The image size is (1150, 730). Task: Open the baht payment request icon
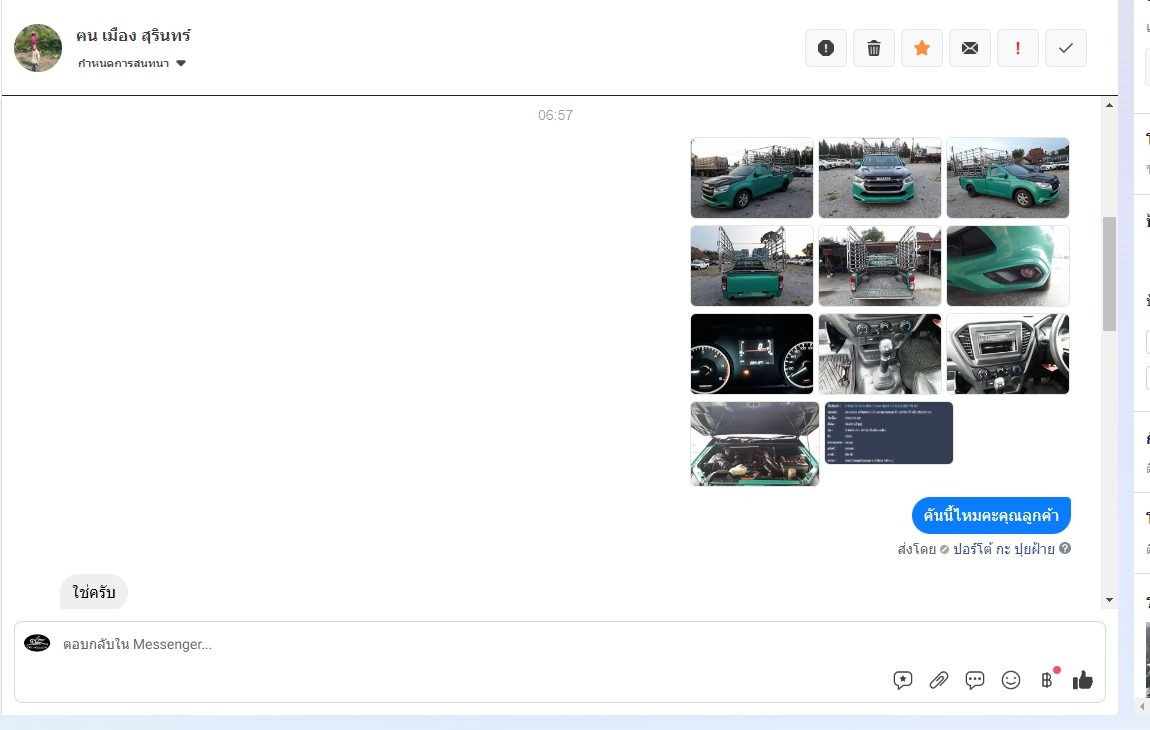click(x=1047, y=680)
